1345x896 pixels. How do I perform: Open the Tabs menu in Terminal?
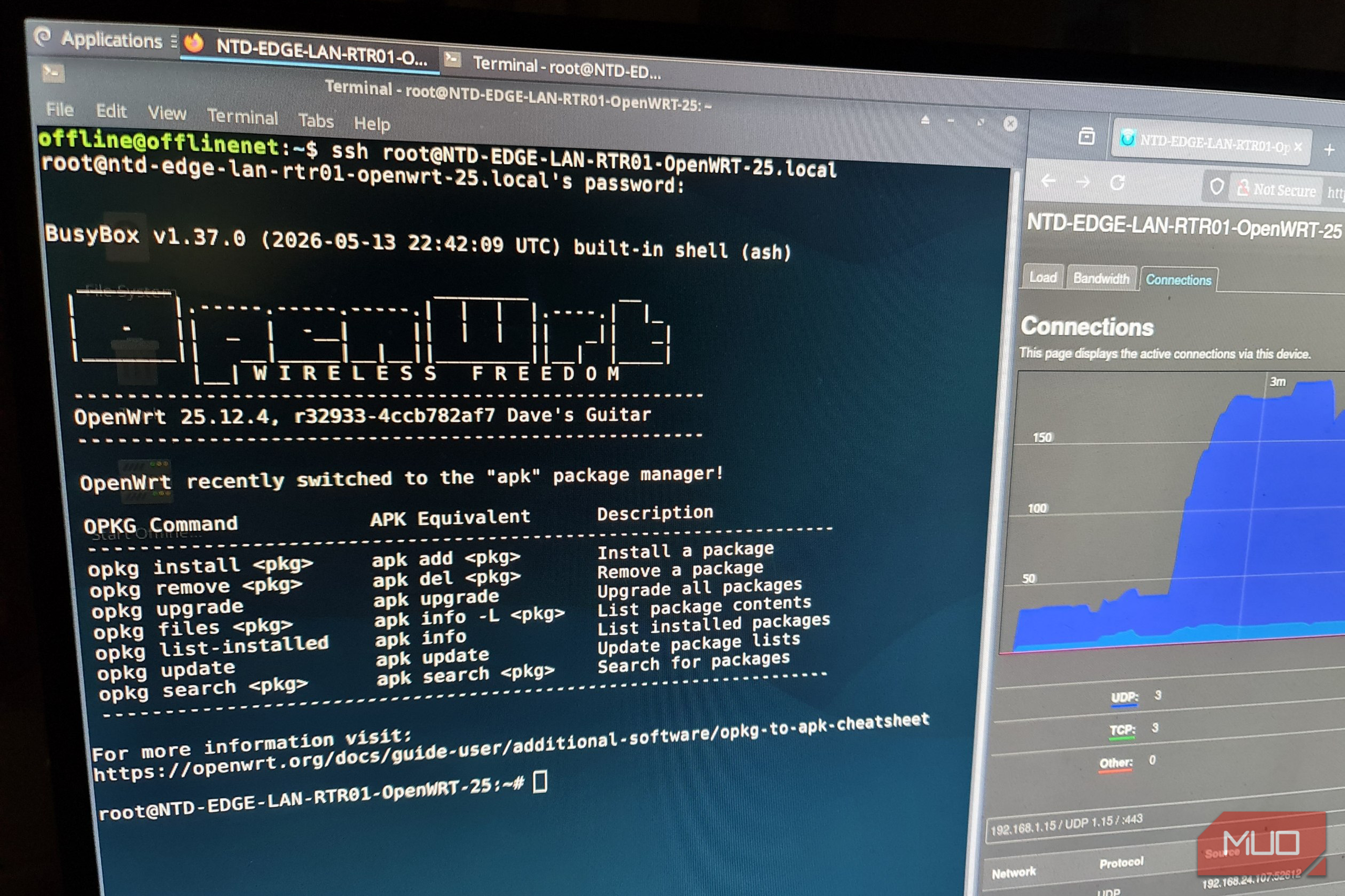coord(316,121)
